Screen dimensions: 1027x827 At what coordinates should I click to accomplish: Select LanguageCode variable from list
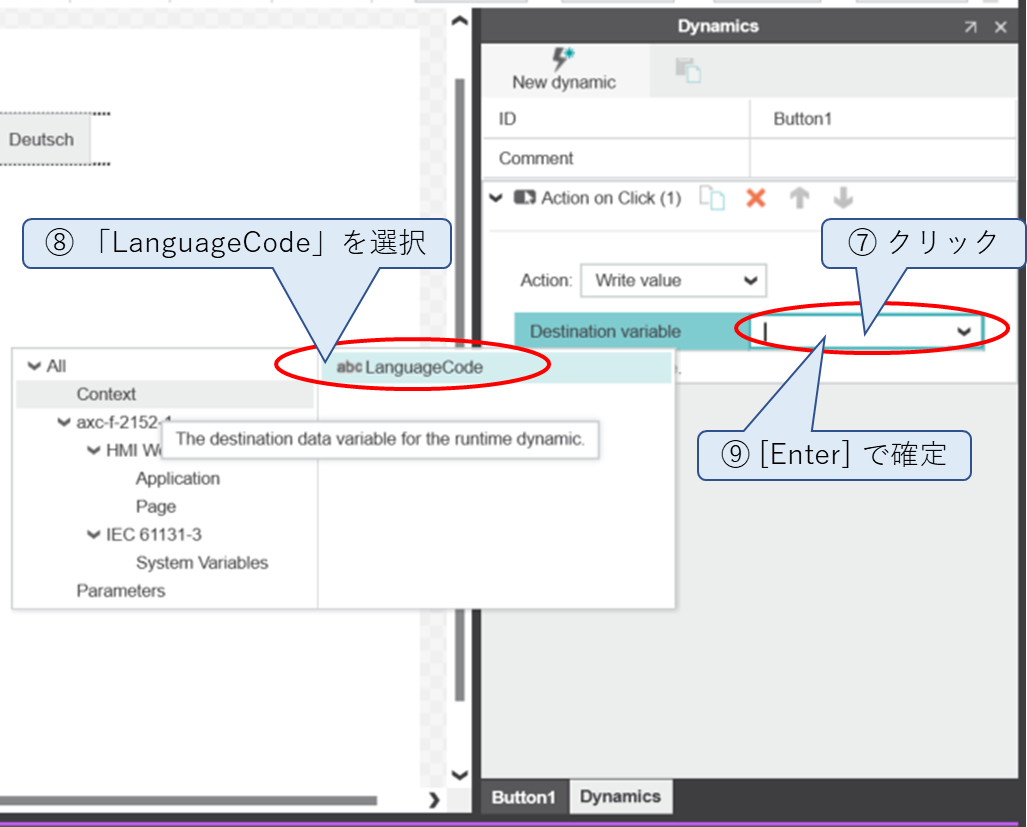pyautogui.click(x=423, y=368)
